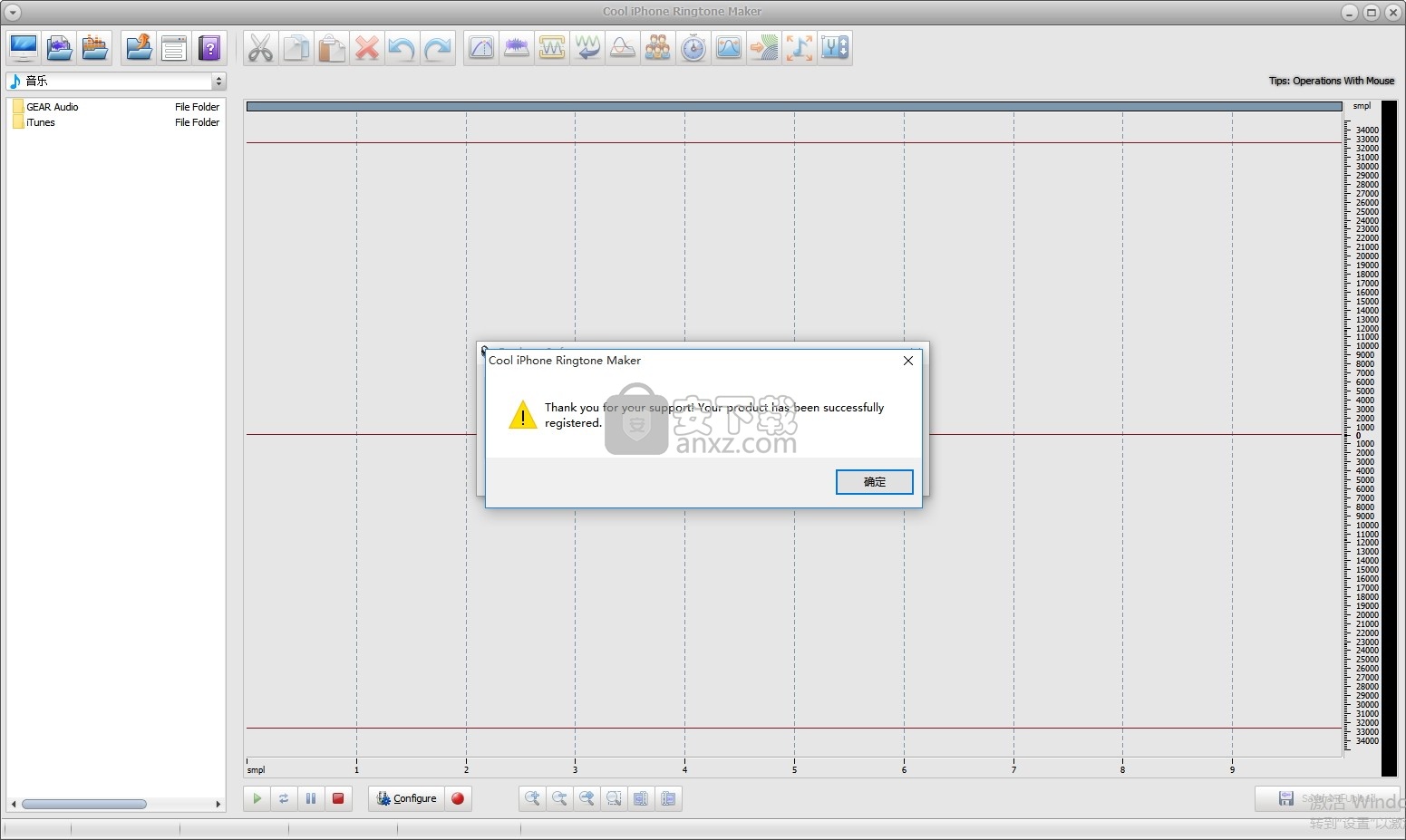The image size is (1406, 840).
Task: Click the green wave with return arrow icon
Action: pos(587,48)
